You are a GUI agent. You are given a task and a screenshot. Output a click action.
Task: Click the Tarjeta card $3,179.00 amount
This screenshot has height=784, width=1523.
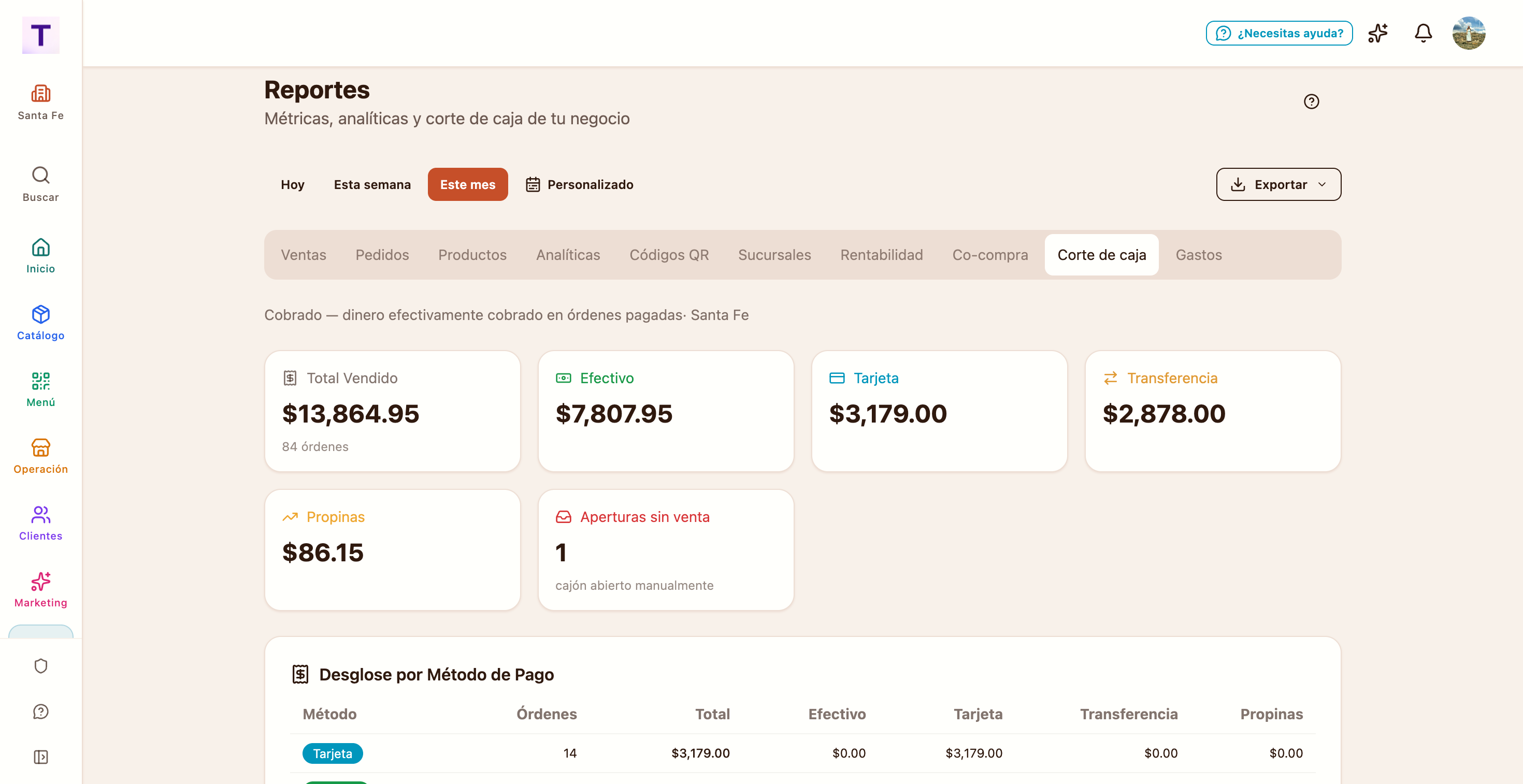[888, 414]
